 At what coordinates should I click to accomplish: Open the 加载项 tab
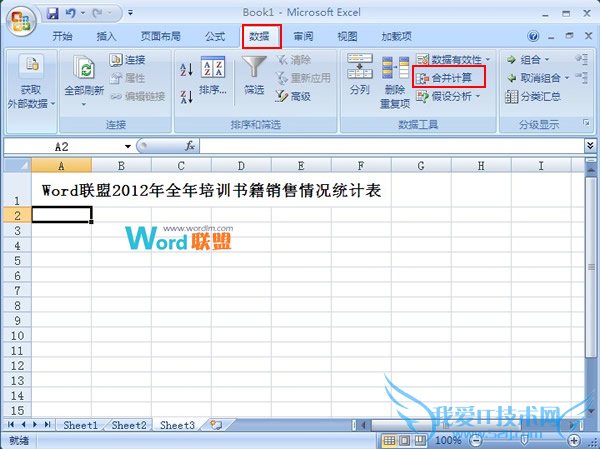pyautogui.click(x=396, y=36)
